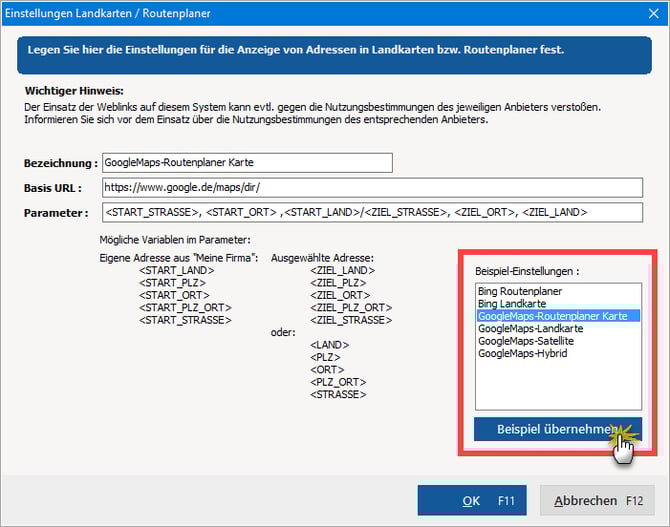Viewport: 670px width, 527px height.
Task: Pick GoogleMaps-Hybrid in the example list
Action: tap(522, 353)
